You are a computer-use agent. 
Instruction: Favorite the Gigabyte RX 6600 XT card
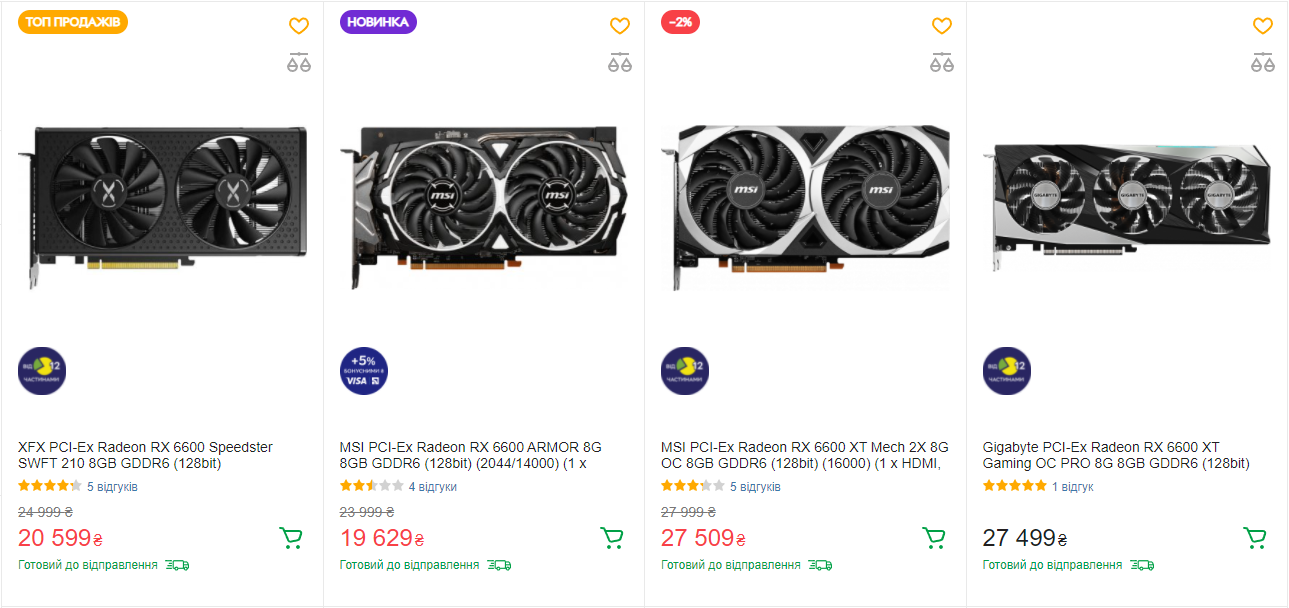point(1263,26)
